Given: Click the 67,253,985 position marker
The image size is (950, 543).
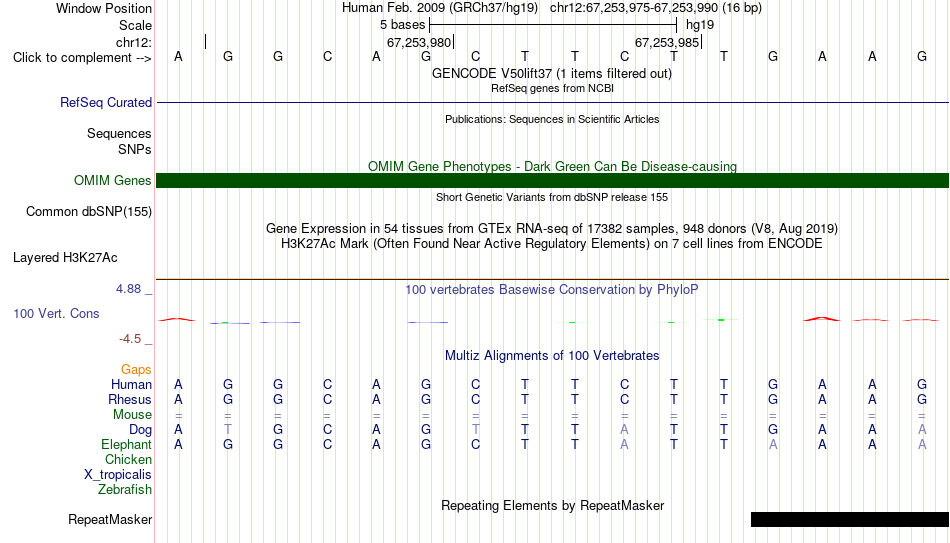Looking at the screenshot, I should click(x=667, y=42).
